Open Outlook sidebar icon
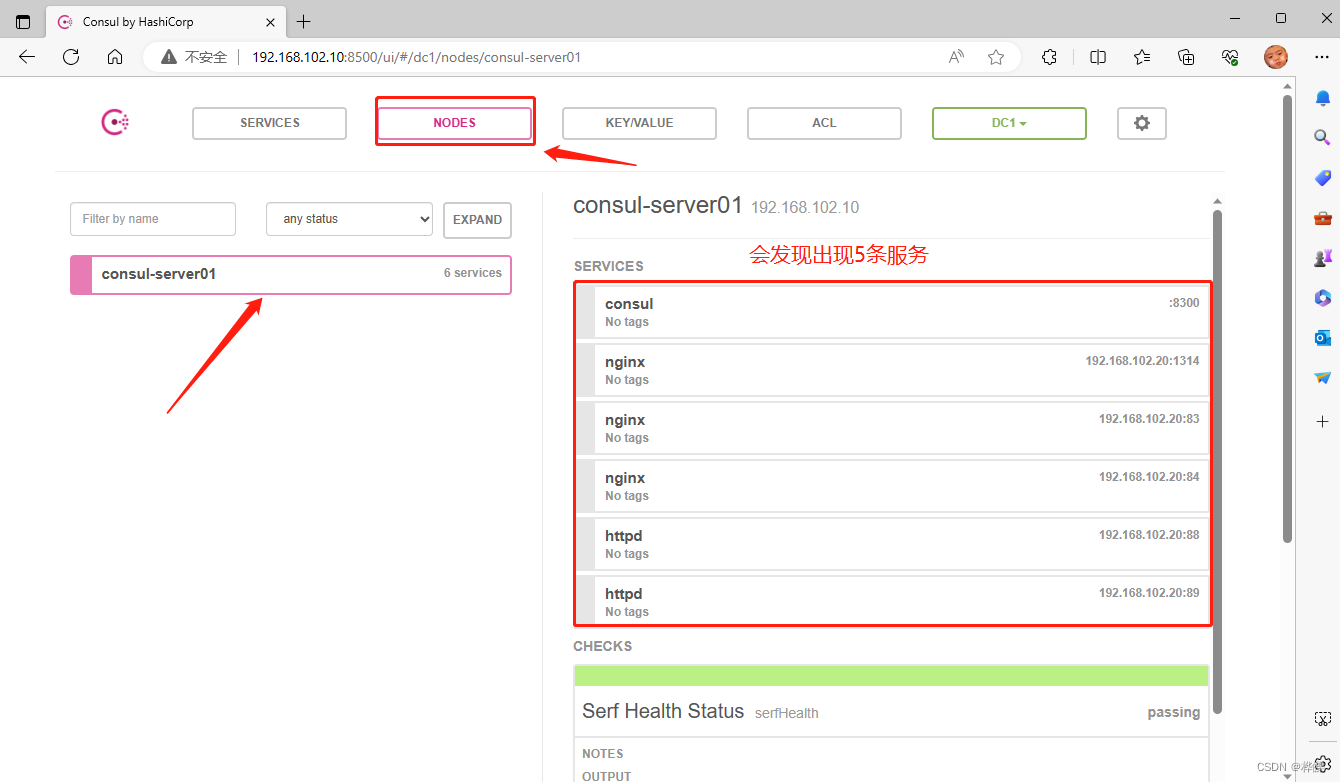The width and height of the screenshot is (1340, 782). 1322,338
